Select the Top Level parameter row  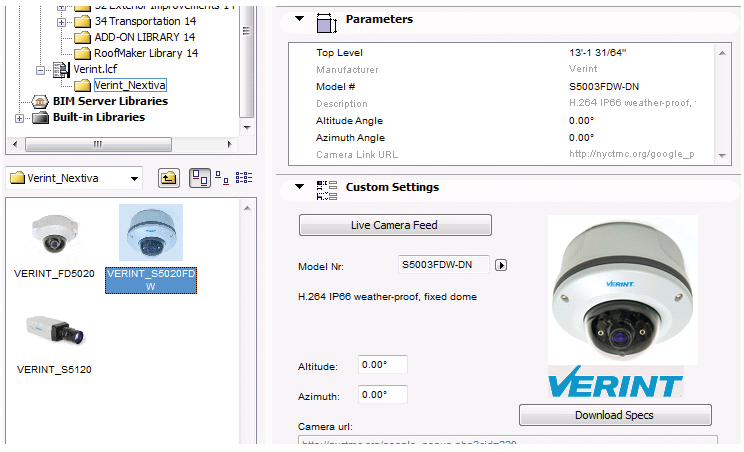tap(503, 53)
